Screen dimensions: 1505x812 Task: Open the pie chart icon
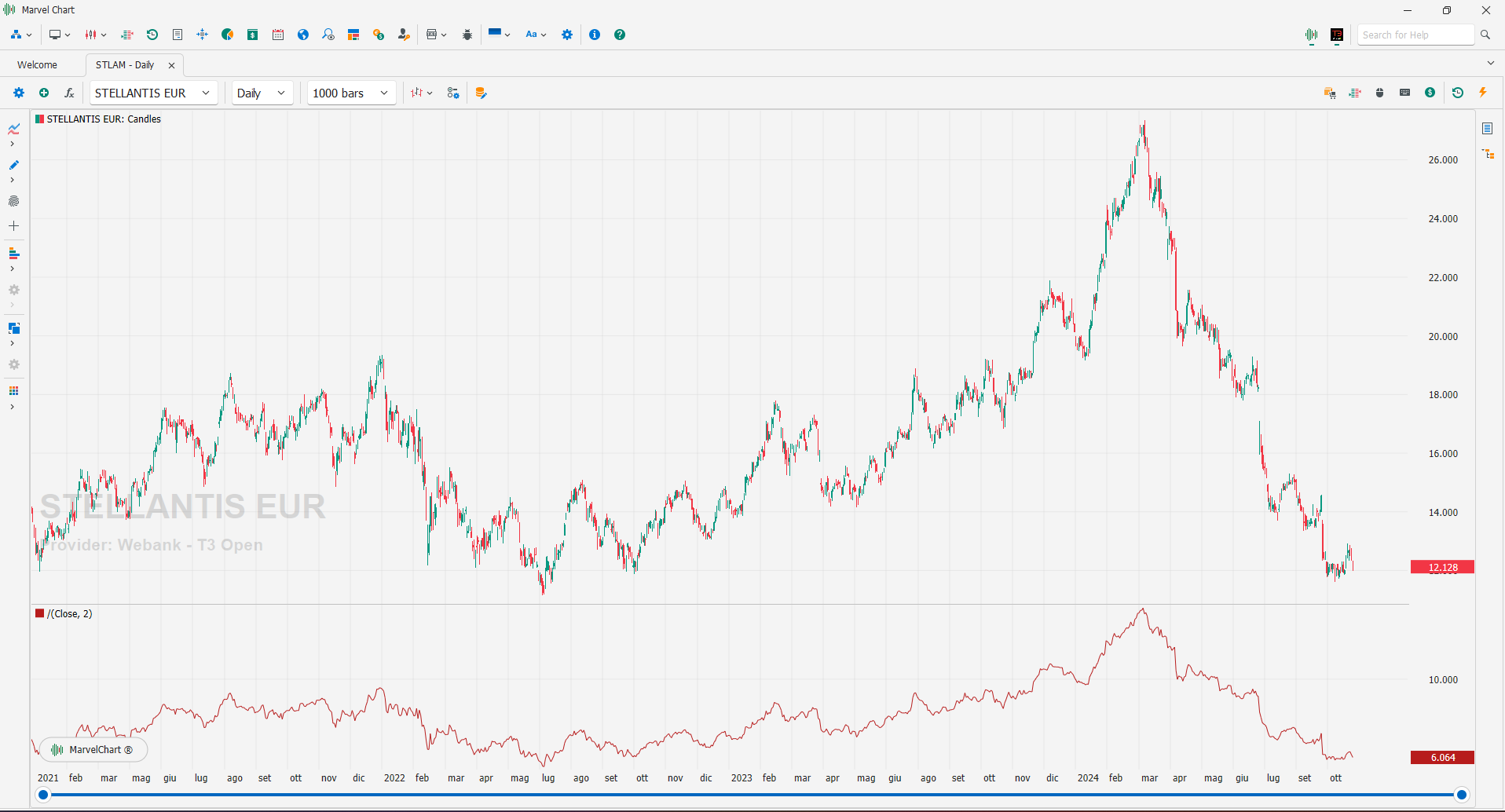pyautogui.click(x=228, y=35)
